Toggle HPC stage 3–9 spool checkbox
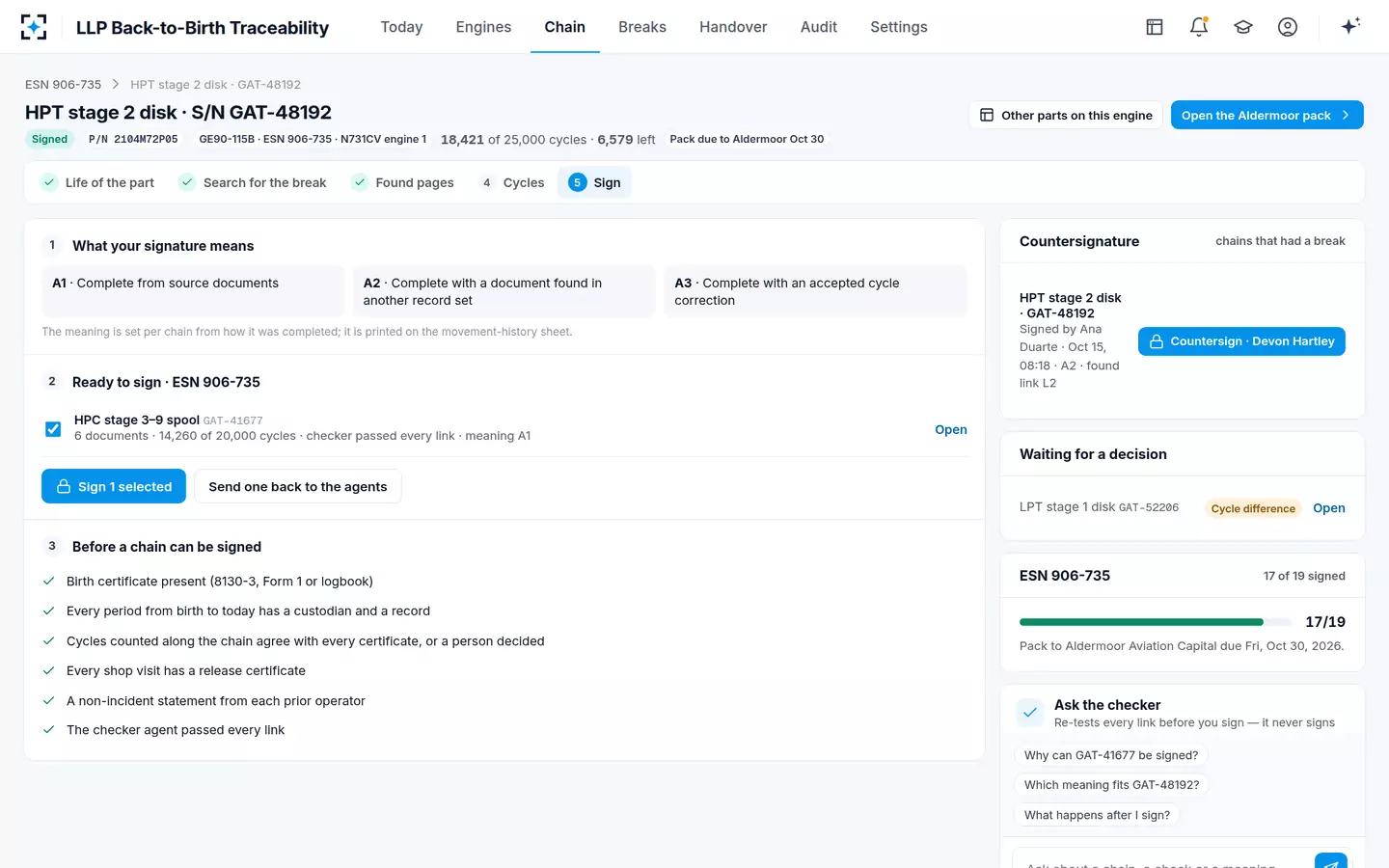 53,429
